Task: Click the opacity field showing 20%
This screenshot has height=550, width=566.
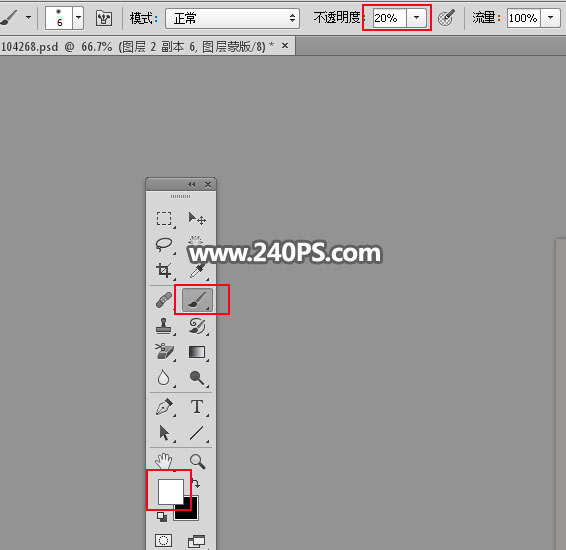Action: click(x=390, y=18)
